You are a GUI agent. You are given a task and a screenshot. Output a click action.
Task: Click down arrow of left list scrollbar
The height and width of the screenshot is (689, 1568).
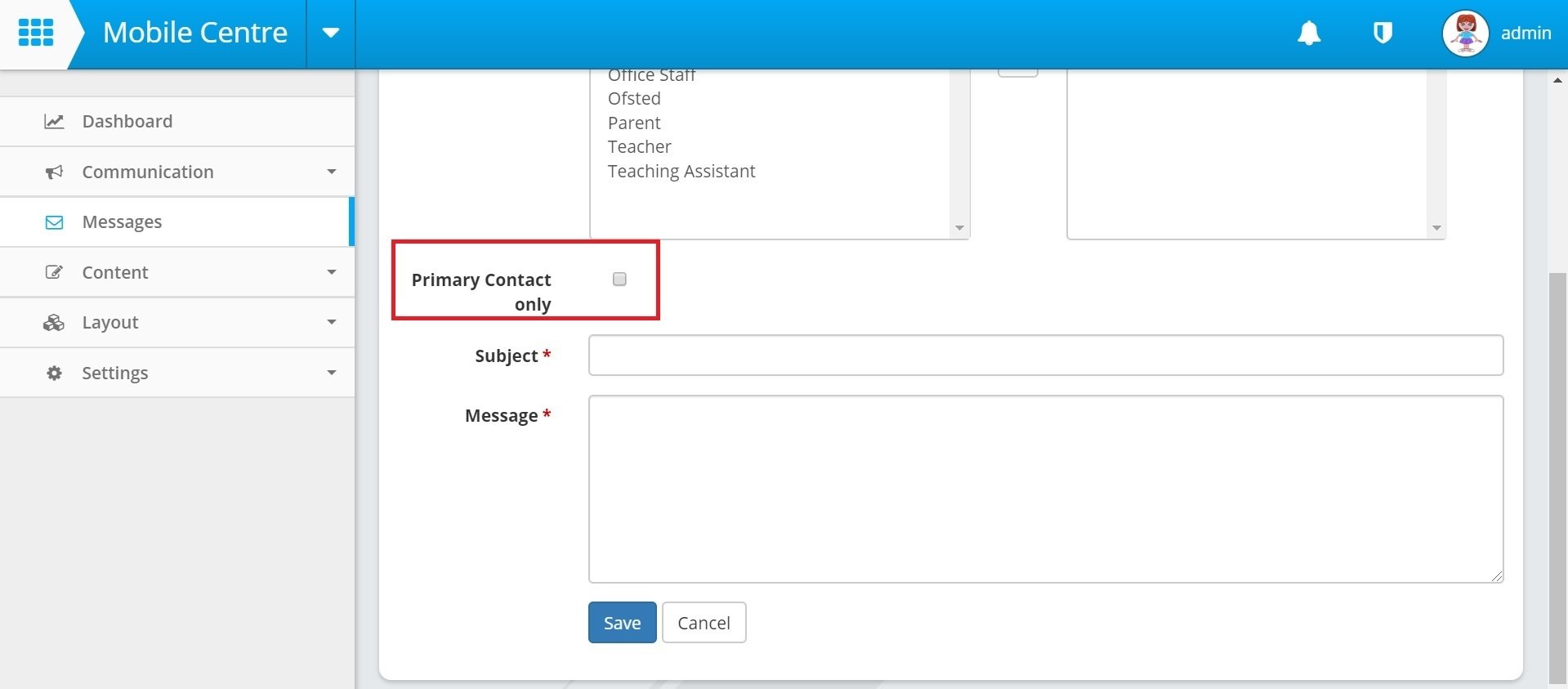coord(959,228)
